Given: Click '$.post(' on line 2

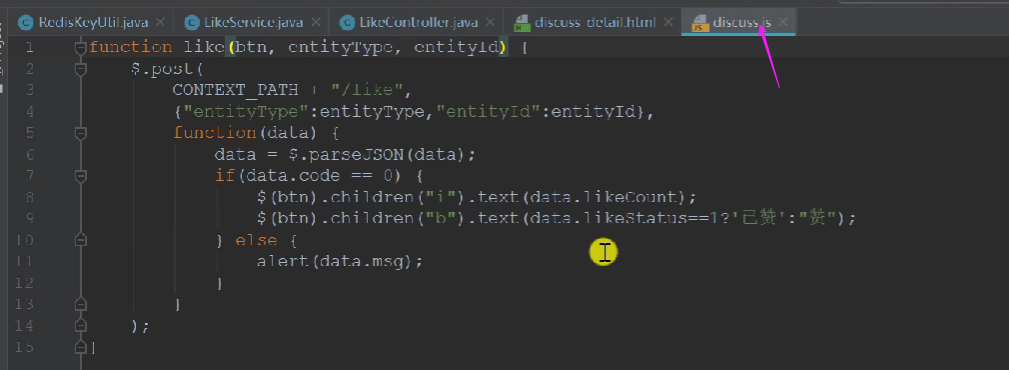Looking at the screenshot, I should click(x=167, y=69).
